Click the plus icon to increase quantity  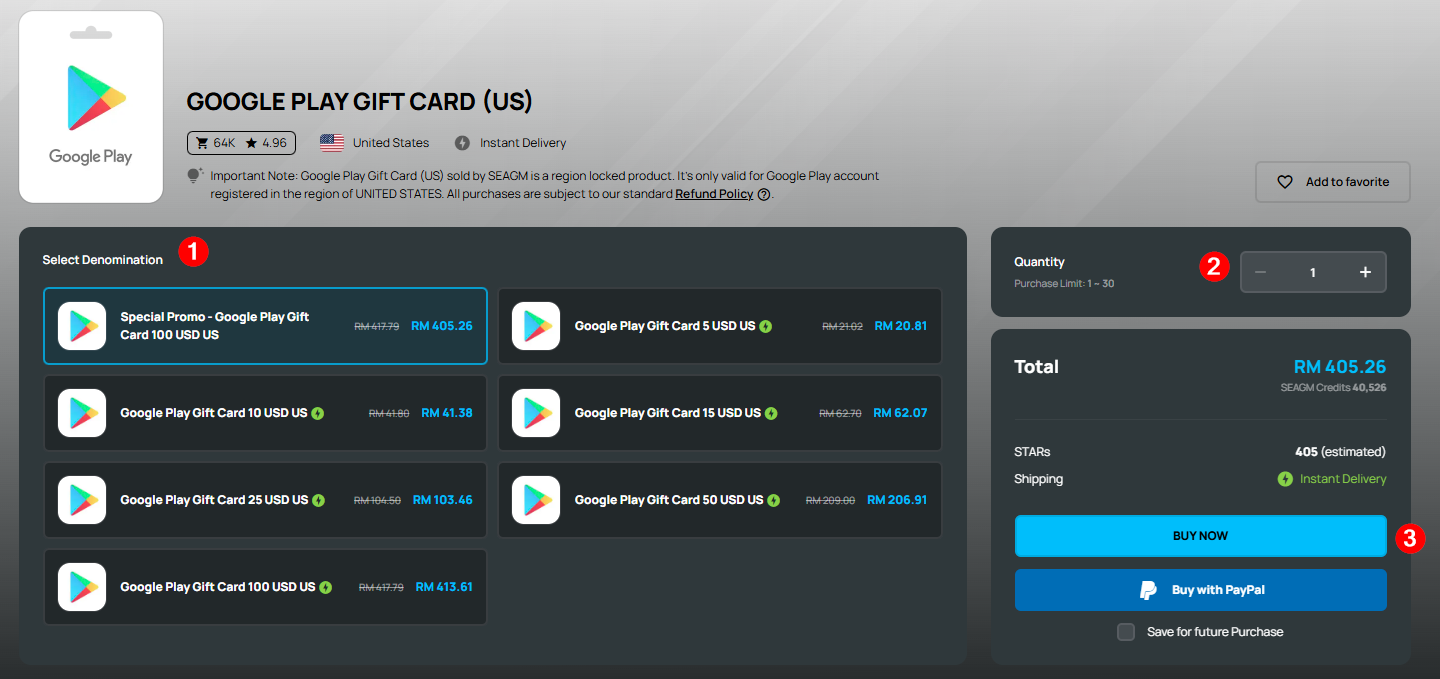click(1365, 272)
